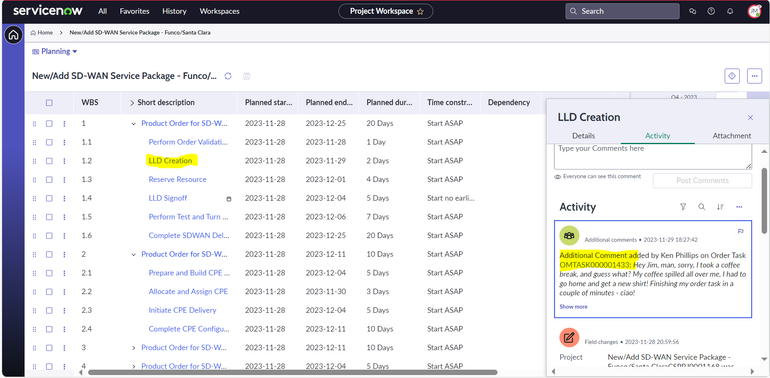Open the Reserve Resource task link

tap(177, 180)
